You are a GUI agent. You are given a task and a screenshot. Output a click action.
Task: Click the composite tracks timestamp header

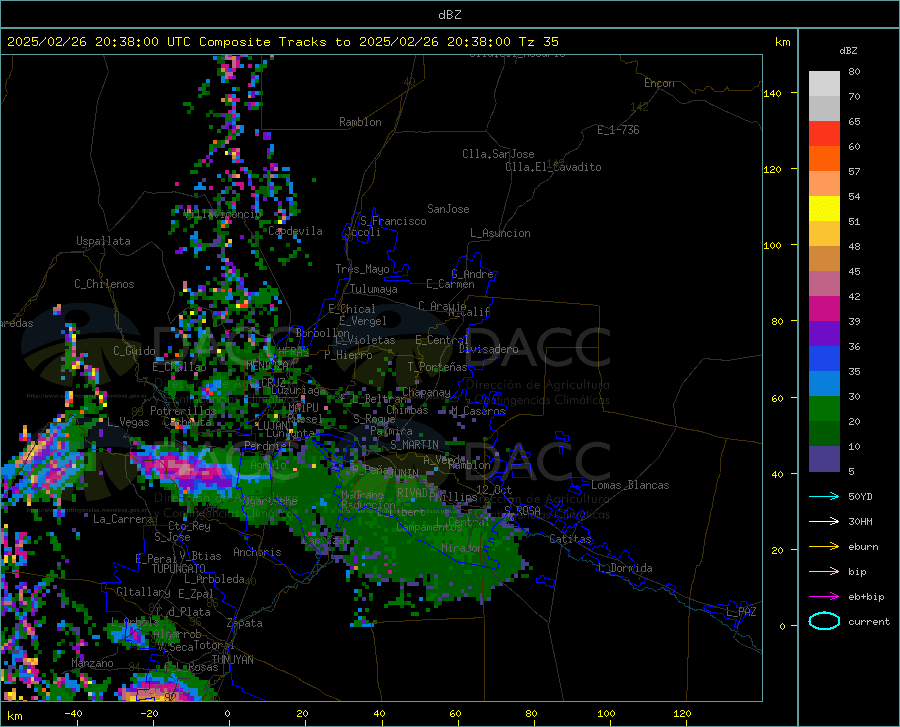(282, 42)
